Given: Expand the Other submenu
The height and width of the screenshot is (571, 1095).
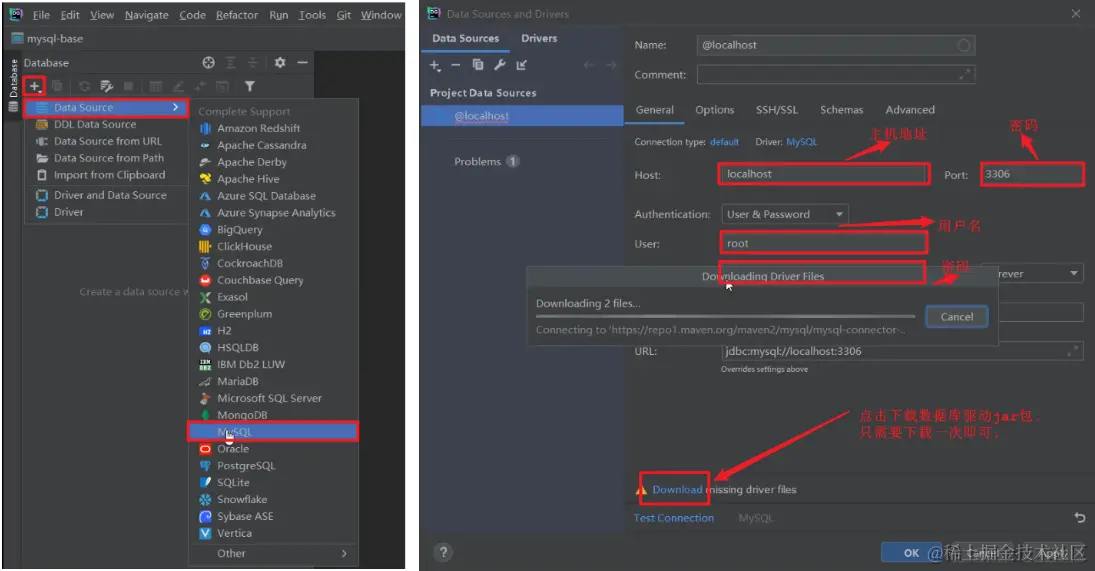Looking at the screenshot, I should (273, 554).
